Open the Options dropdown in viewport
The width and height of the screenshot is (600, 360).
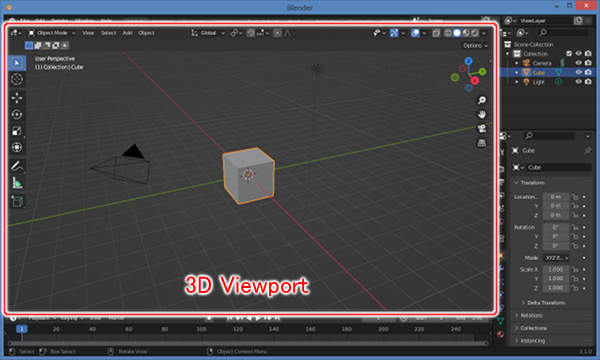point(475,46)
